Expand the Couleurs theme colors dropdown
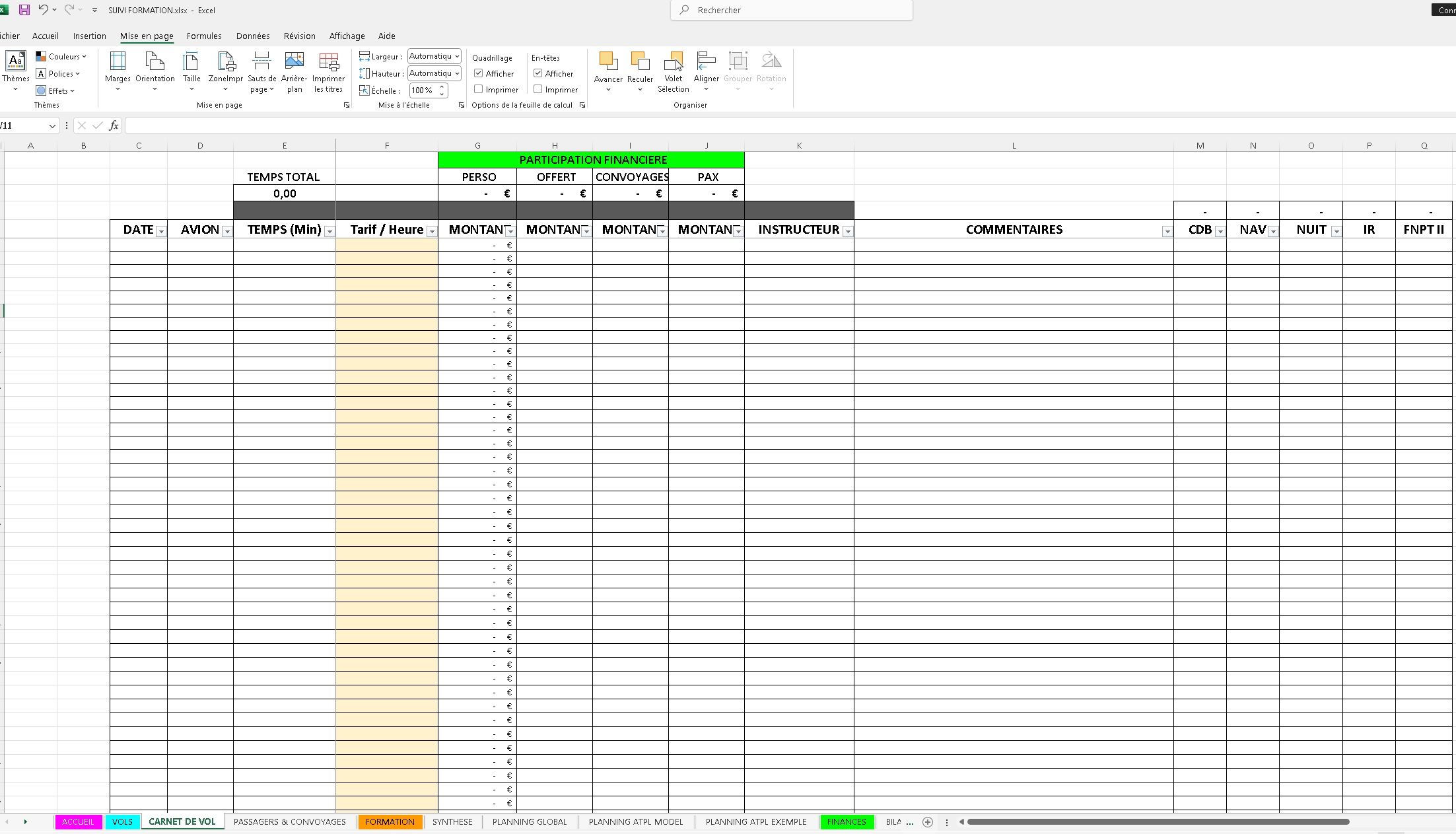1456x834 pixels. click(61, 56)
